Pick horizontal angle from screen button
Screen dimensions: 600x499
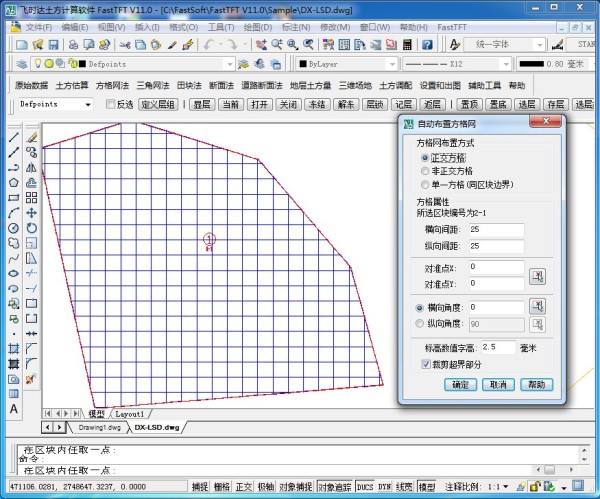pyautogui.click(x=537, y=307)
